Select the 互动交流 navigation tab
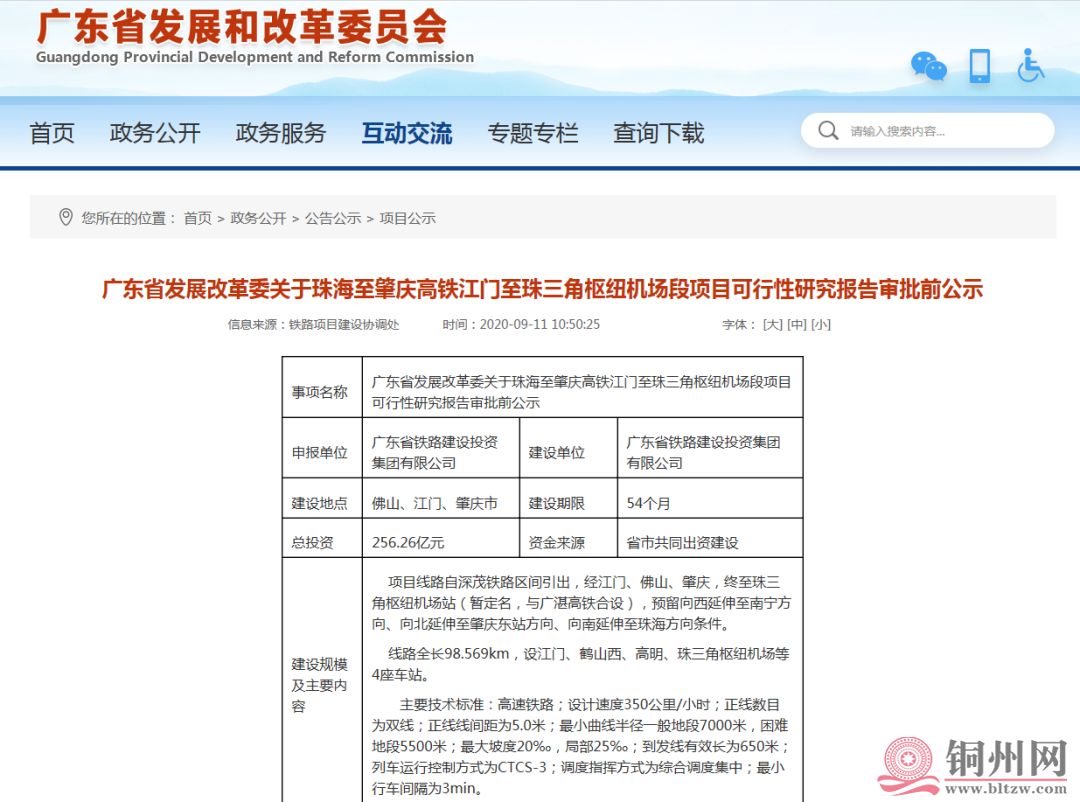 (x=407, y=133)
